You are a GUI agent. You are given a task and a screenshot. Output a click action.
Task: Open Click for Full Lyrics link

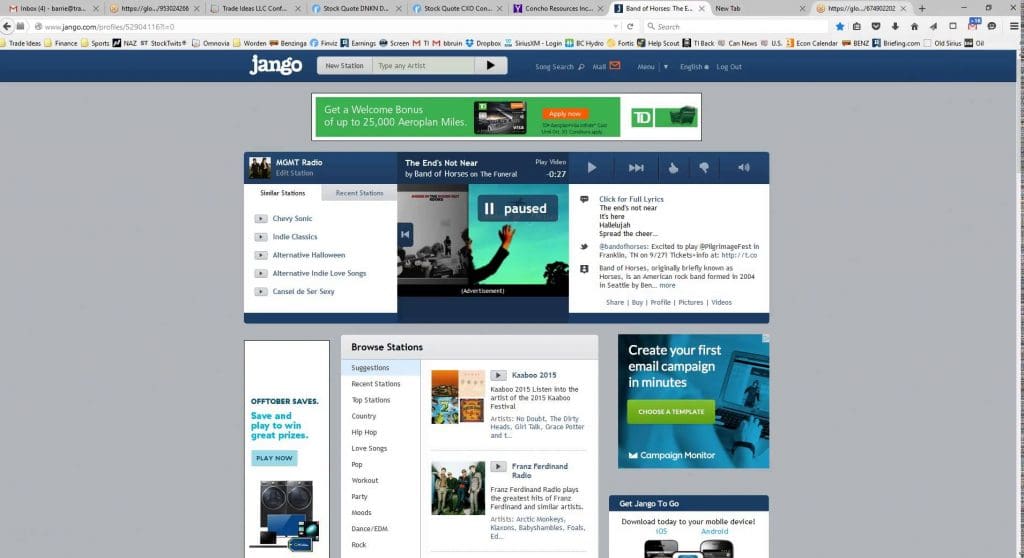coord(631,199)
